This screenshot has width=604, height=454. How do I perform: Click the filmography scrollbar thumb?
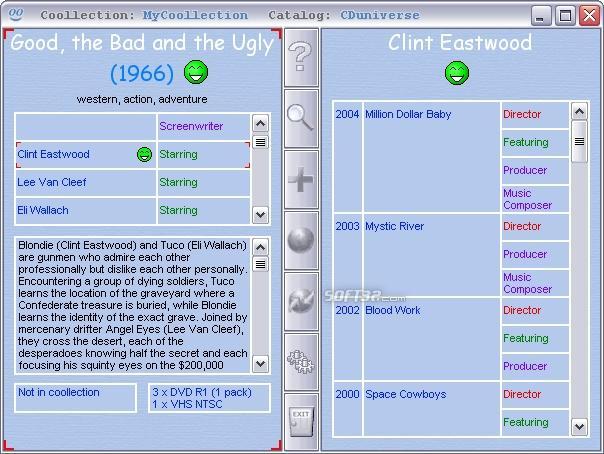[579, 141]
